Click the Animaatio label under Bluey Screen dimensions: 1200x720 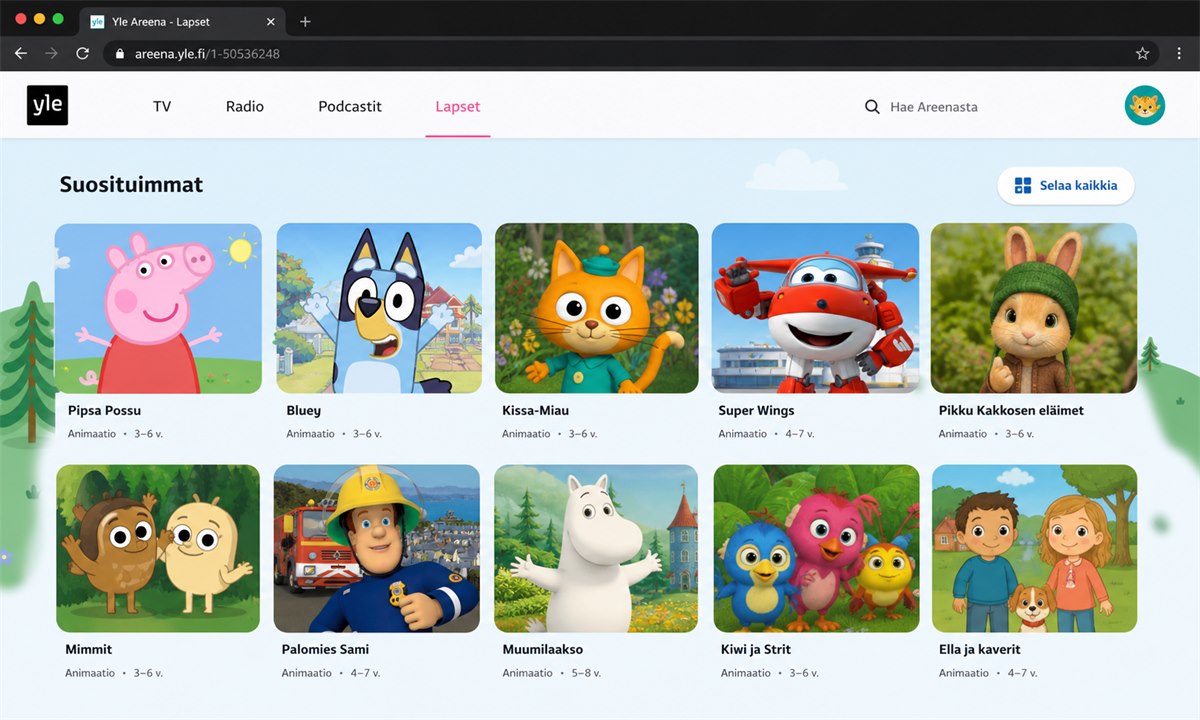click(x=310, y=435)
